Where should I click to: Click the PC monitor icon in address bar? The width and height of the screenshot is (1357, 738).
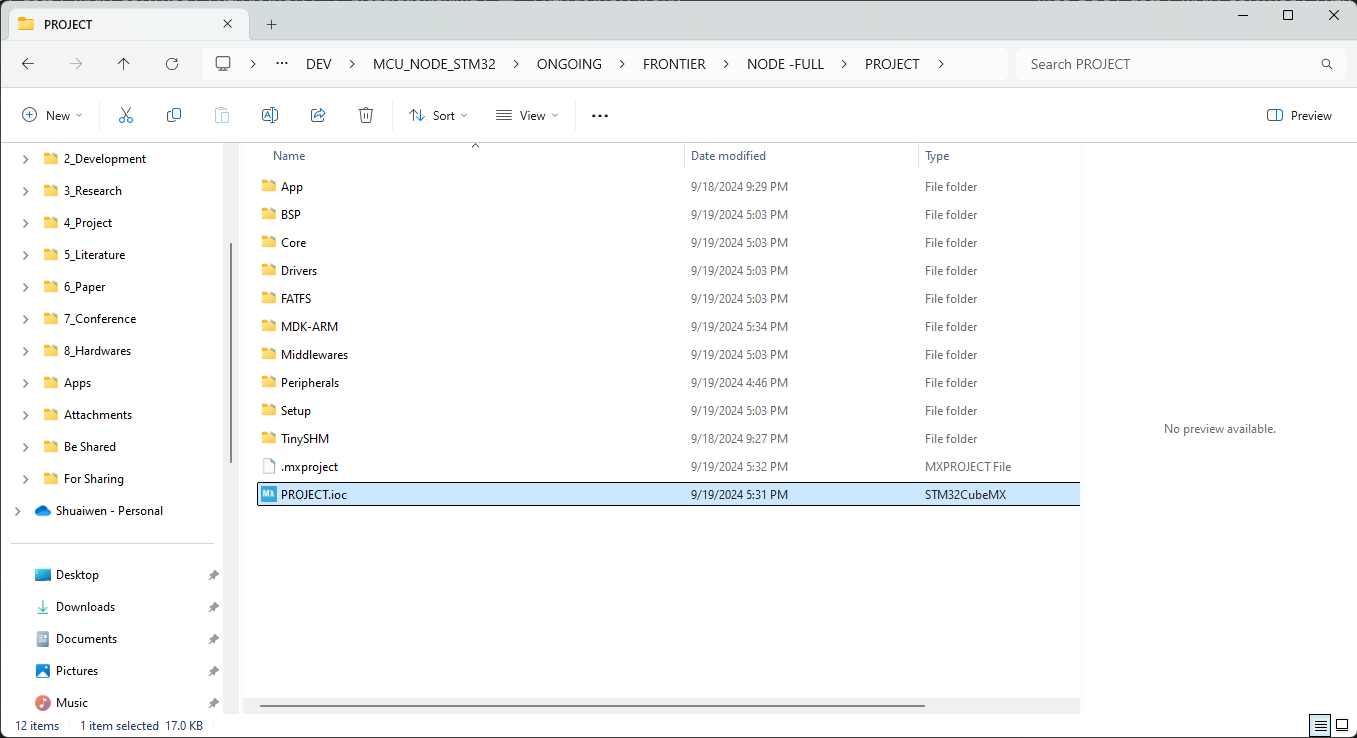223,64
